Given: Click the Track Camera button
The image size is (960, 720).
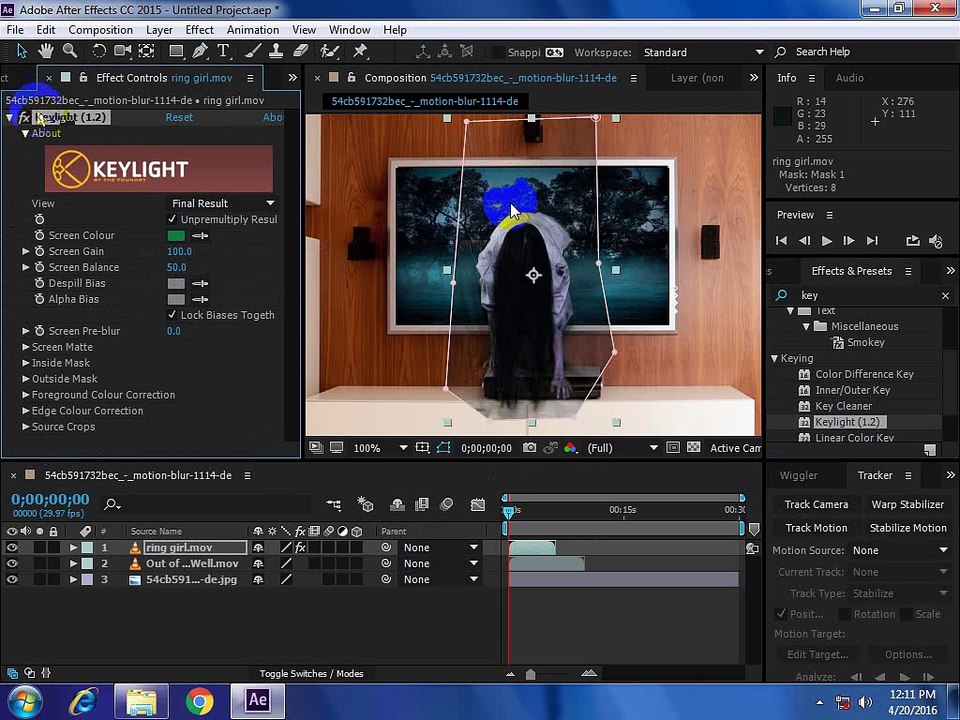Looking at the screenshot, I should (816, 504).
